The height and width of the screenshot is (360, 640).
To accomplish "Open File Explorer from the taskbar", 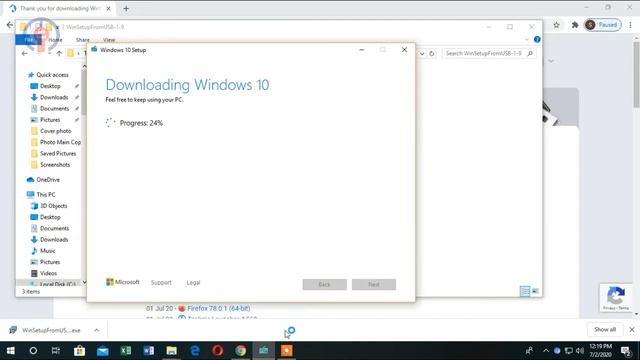I will click(171, 351).
